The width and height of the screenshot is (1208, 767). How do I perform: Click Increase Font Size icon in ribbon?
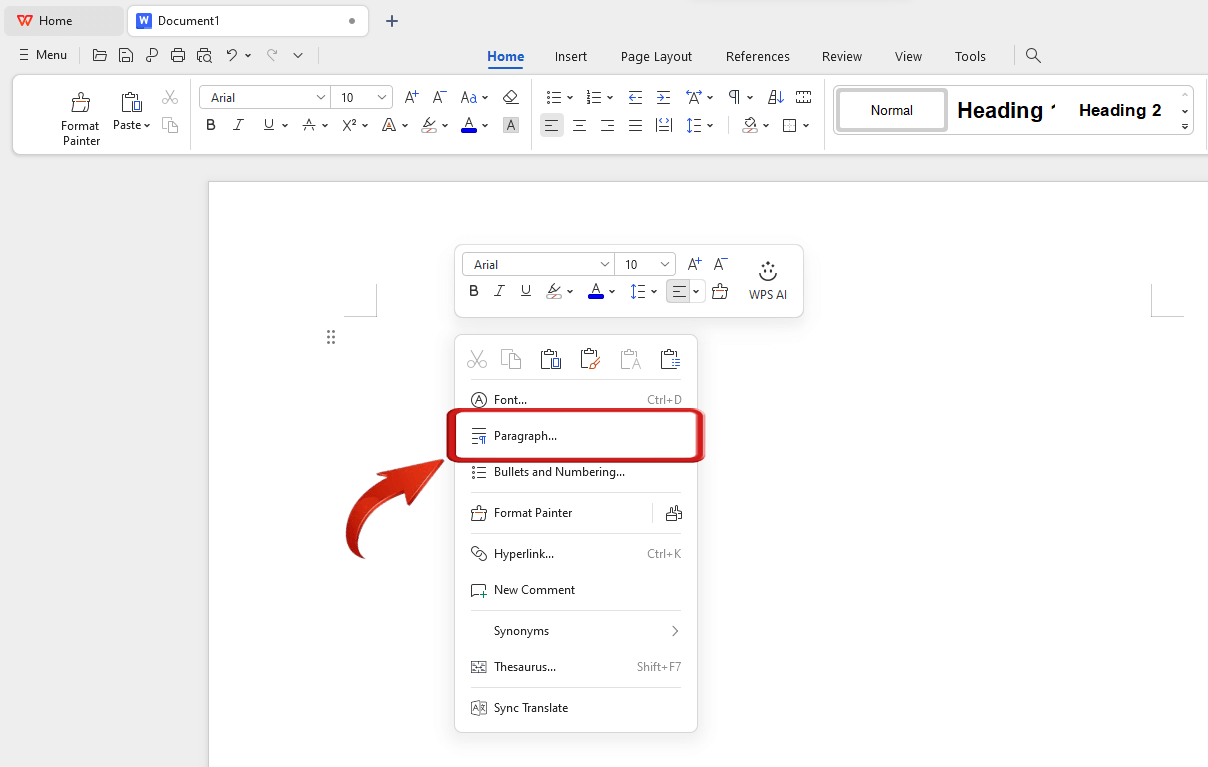(412, 97)
